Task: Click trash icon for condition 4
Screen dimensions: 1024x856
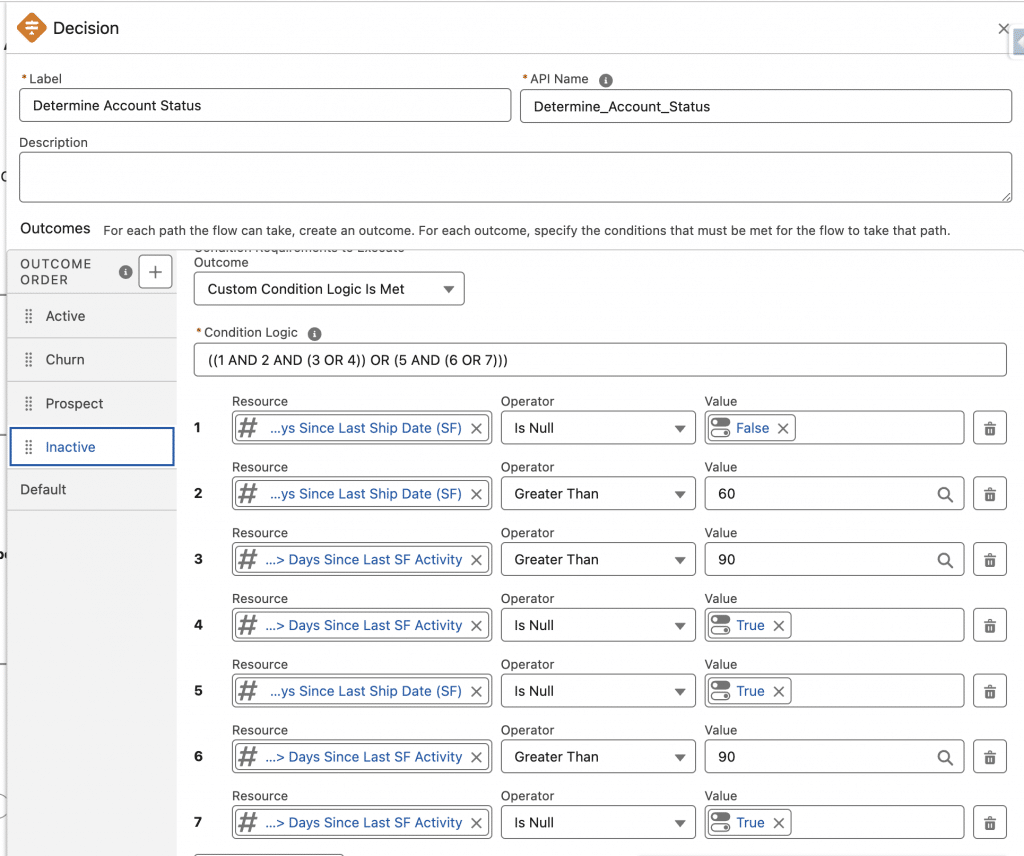Action: pyautogui.click(x=989, y=626)
